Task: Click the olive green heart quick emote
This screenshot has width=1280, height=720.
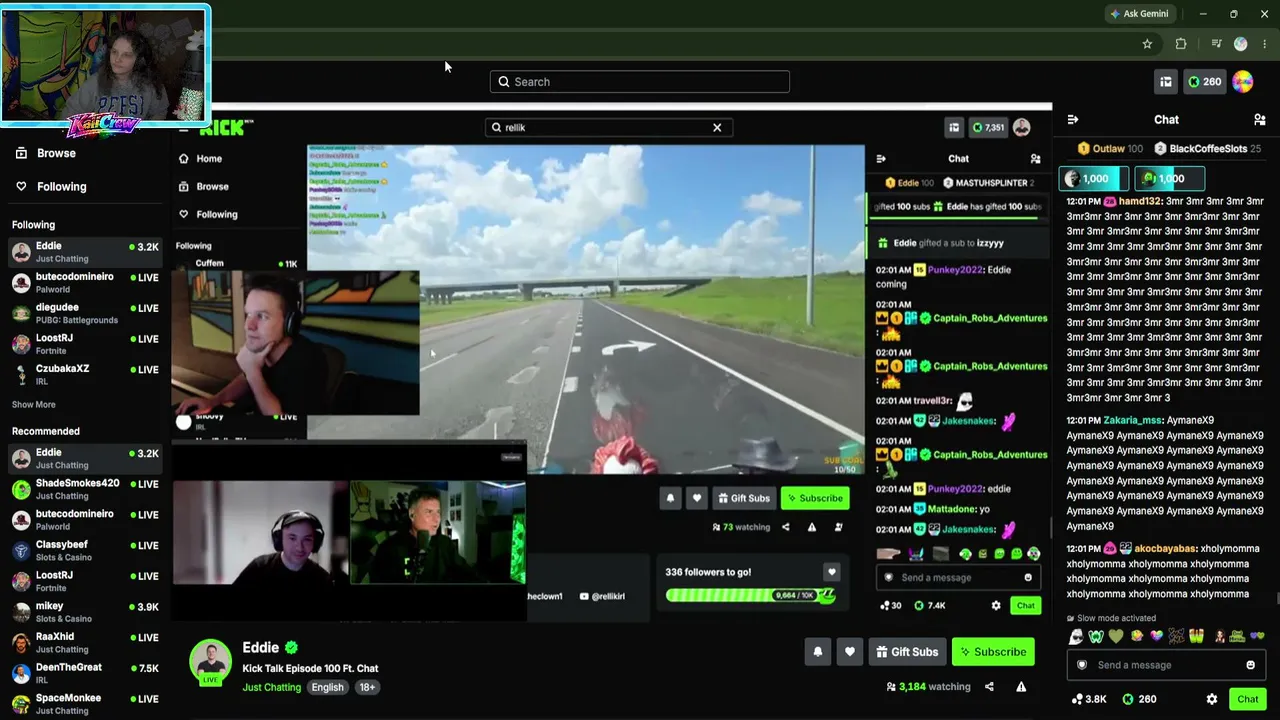Action: point(1116,636)
